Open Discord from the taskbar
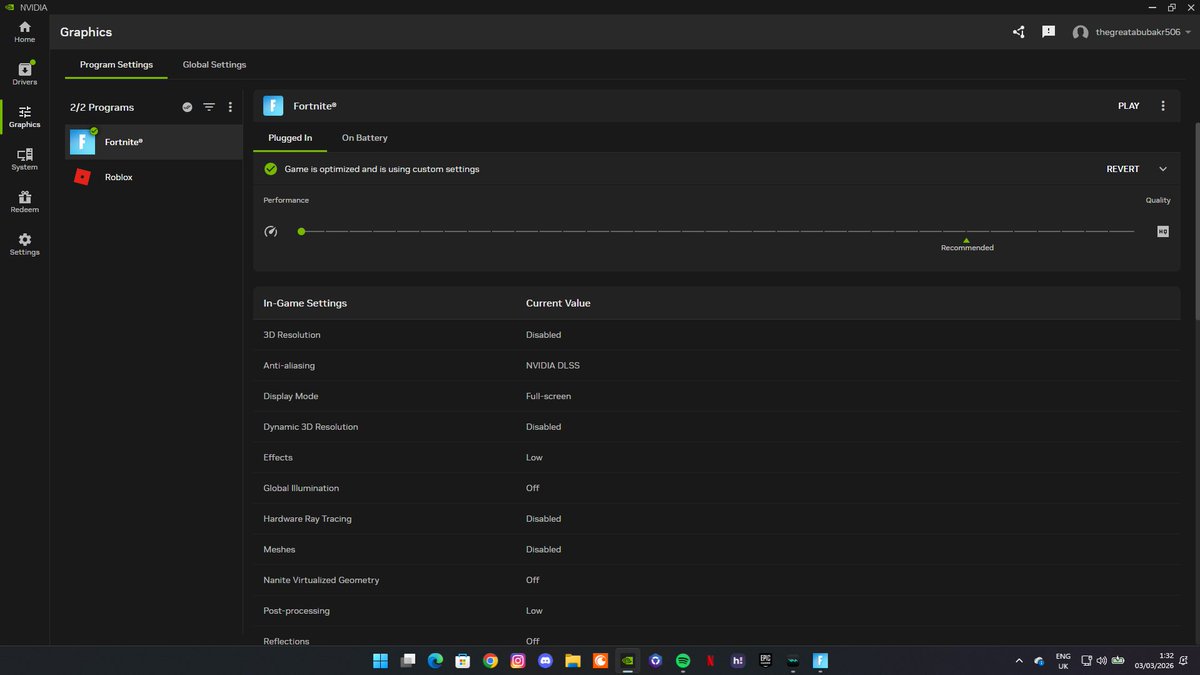This screenshot has width=1200, height=675. (x=545, y=660)
